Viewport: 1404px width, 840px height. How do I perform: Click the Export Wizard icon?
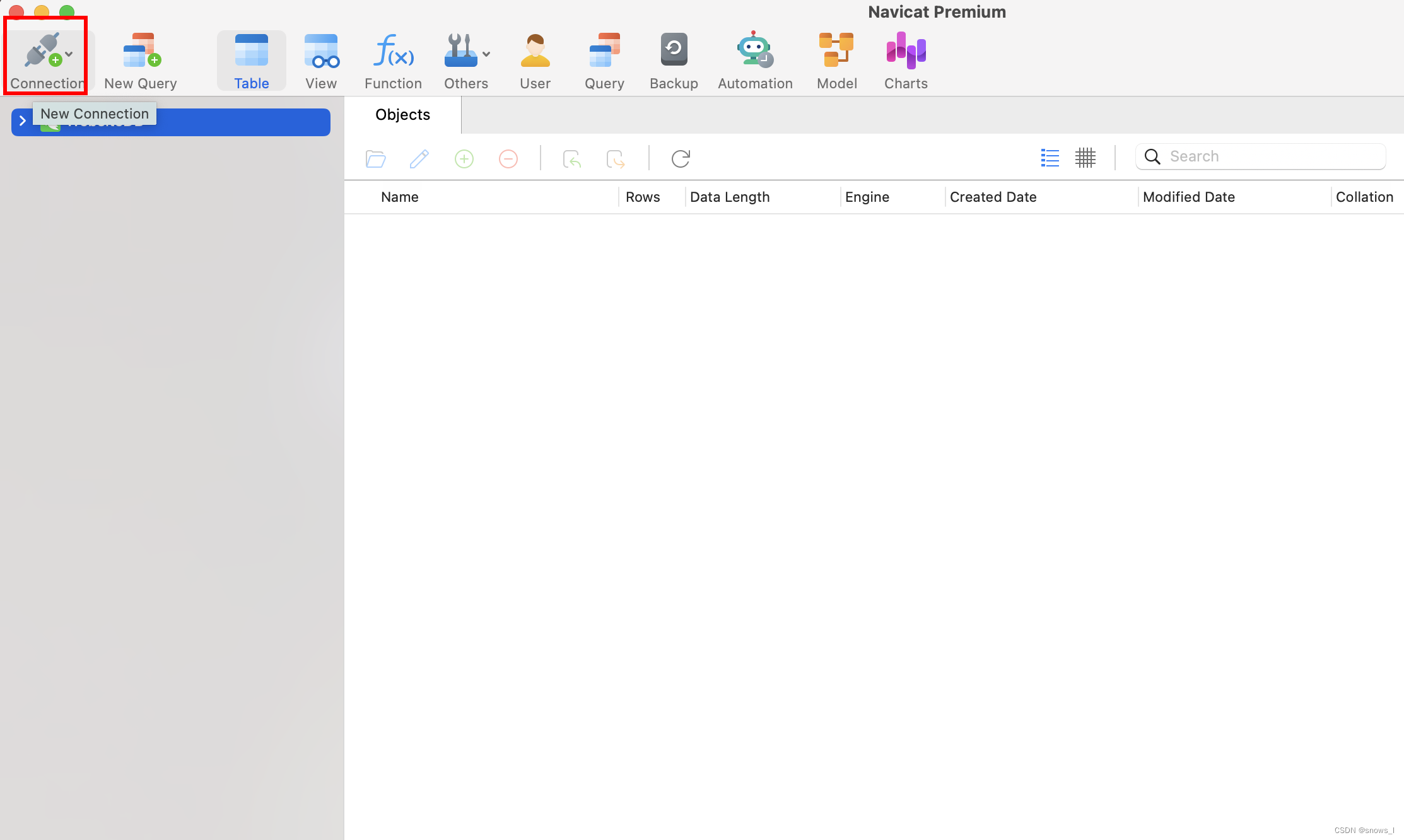click(616, 158)
